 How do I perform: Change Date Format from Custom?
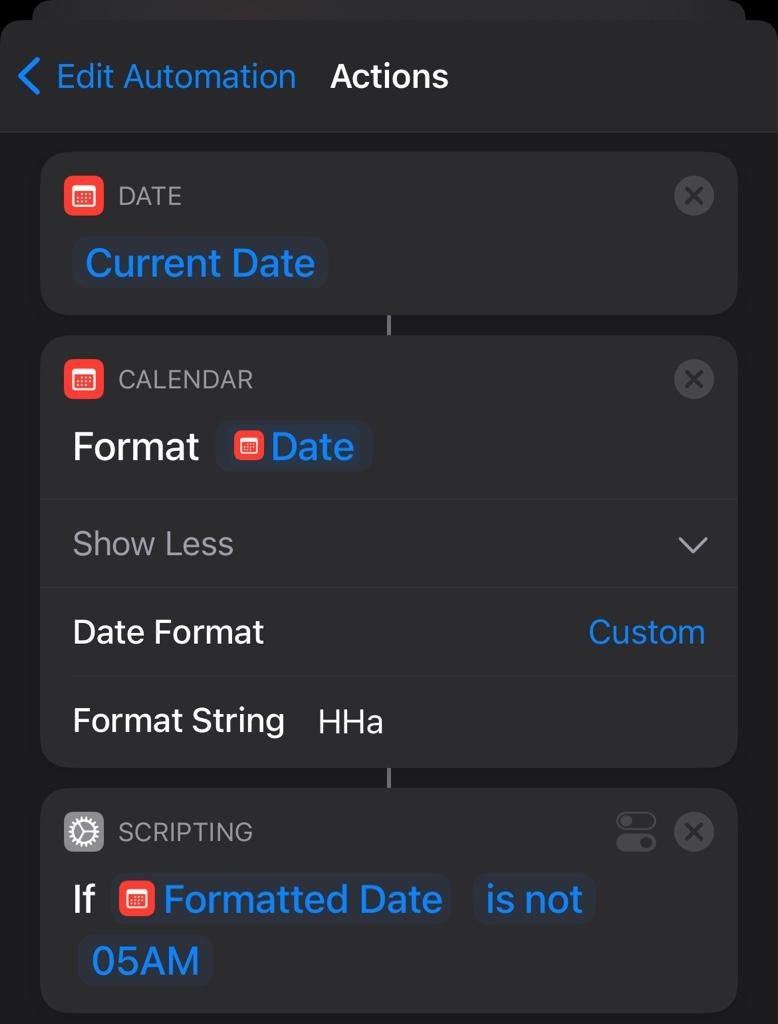click(x=646, y=632)
